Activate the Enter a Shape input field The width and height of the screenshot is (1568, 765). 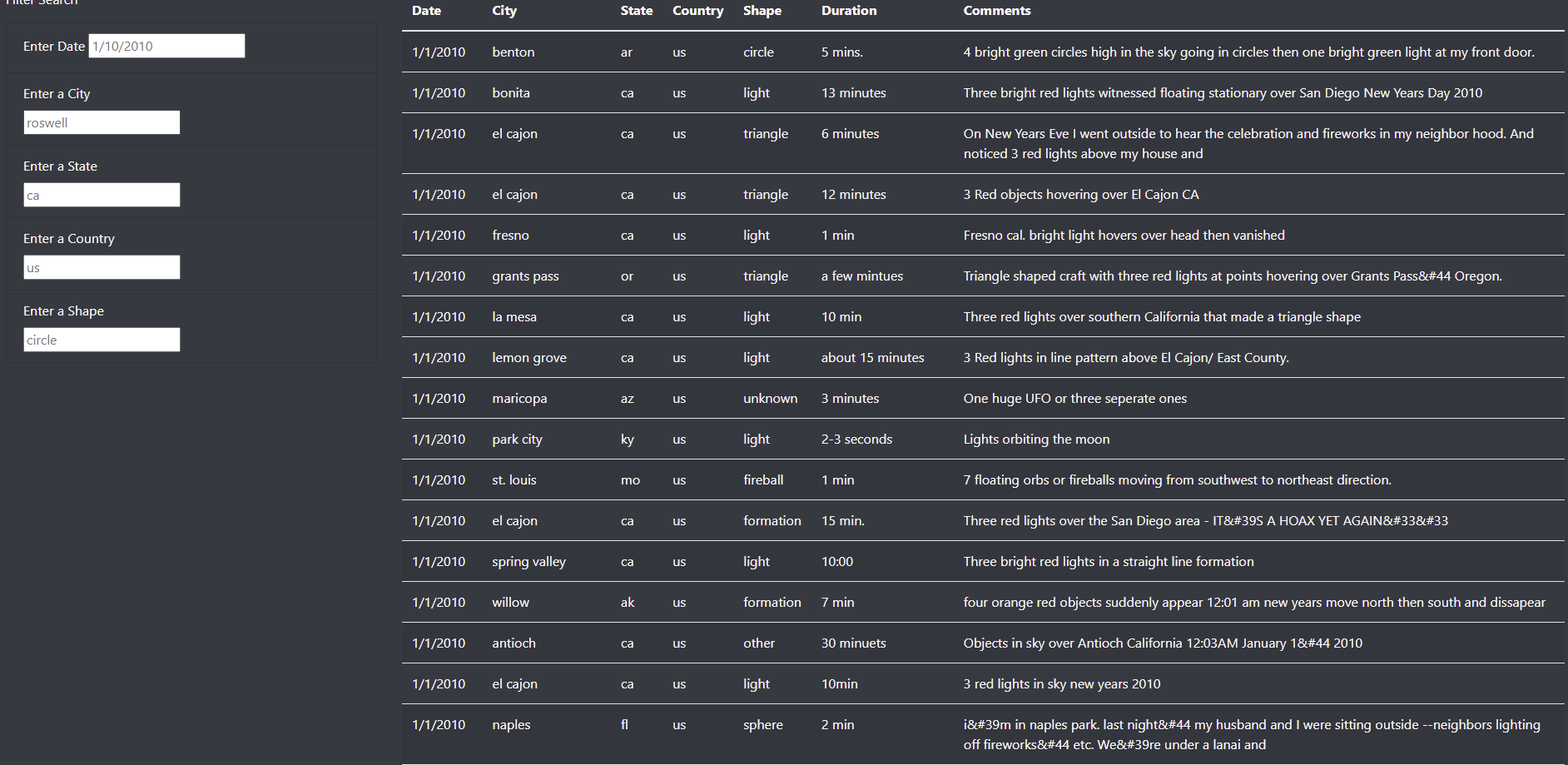102,340
